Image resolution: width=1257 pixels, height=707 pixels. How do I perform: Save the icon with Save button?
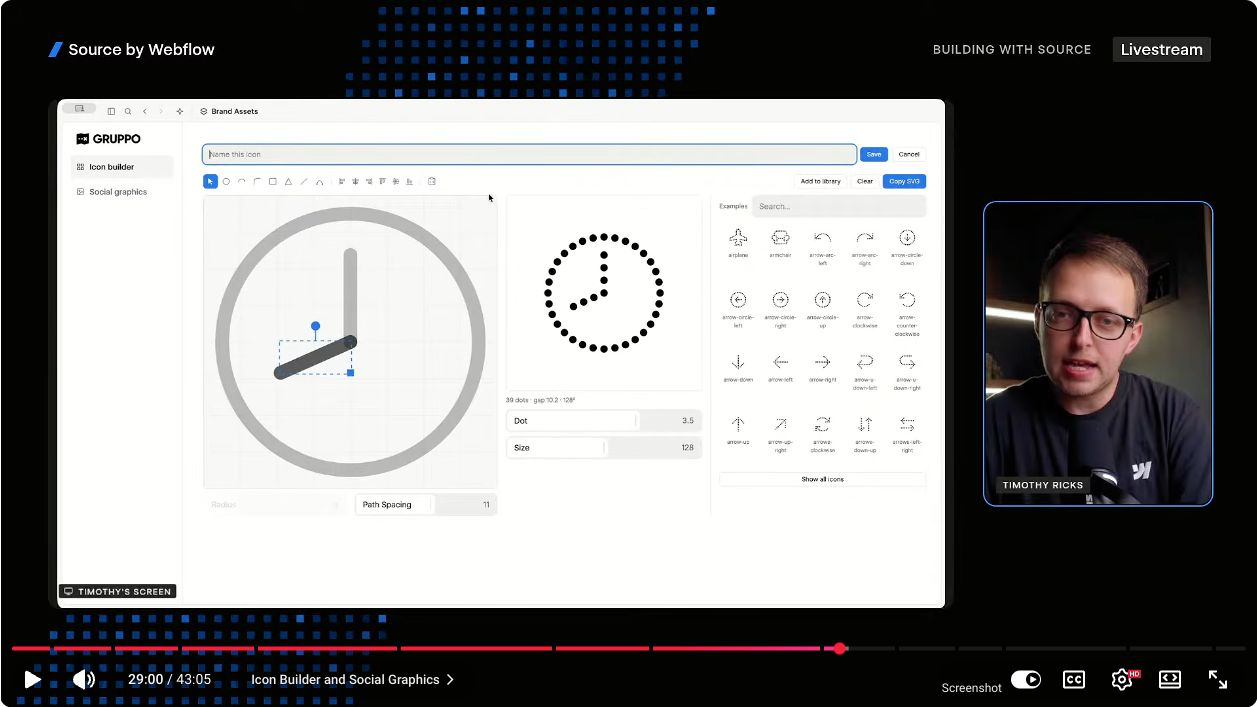[x=874, y=154]
